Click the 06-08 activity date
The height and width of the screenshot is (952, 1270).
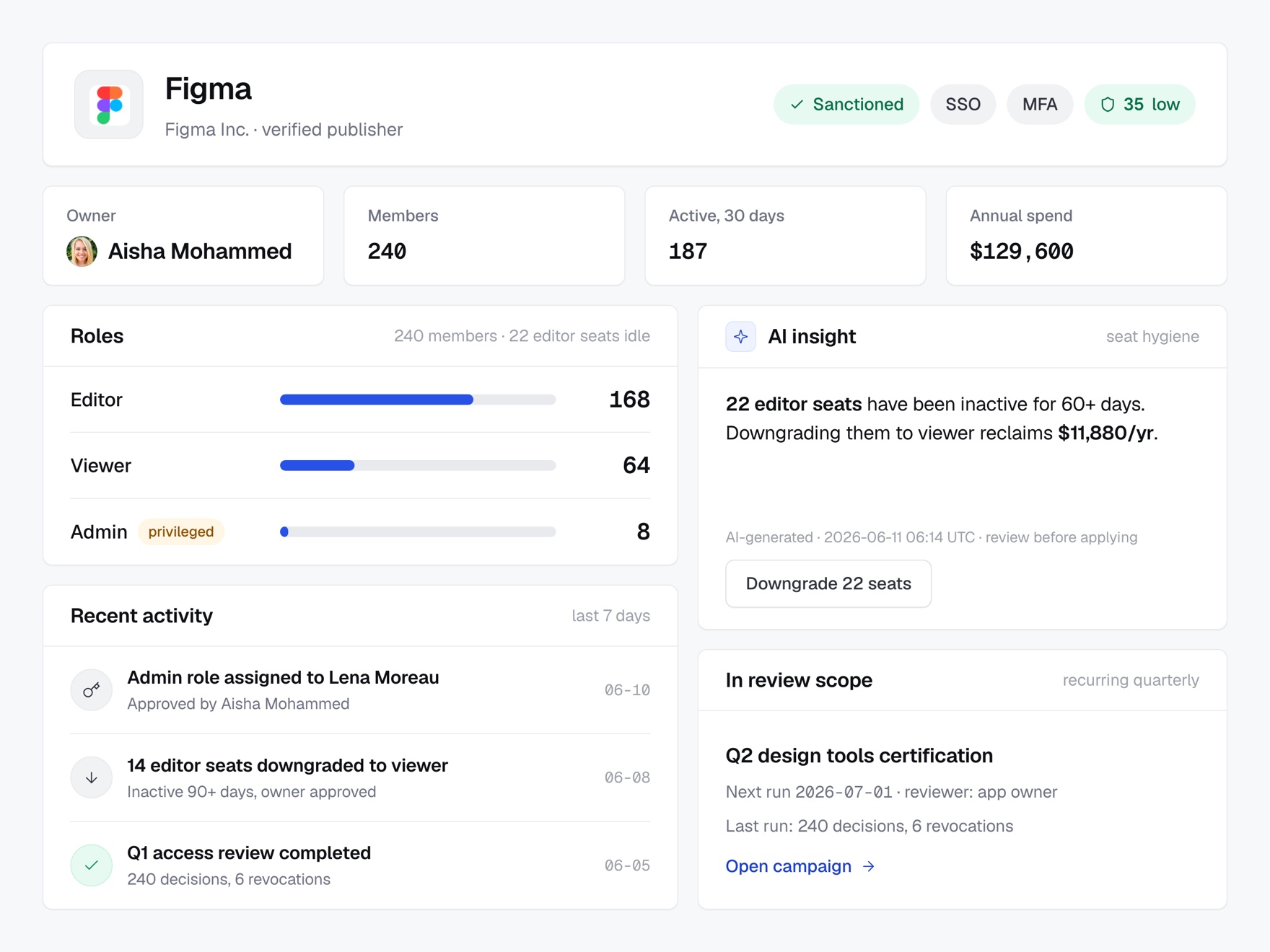click(x=627, y=777)
